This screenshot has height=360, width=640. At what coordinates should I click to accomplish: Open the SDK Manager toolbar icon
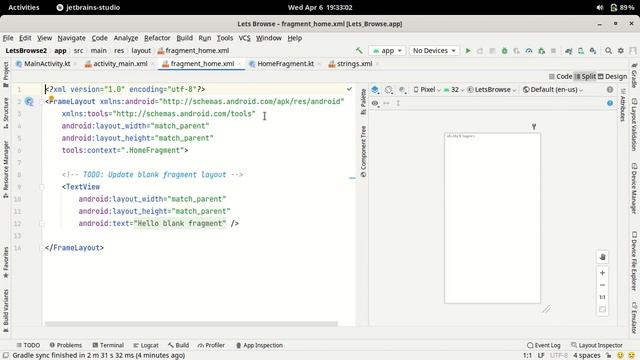pyautogui.click(x=593, y=51)
